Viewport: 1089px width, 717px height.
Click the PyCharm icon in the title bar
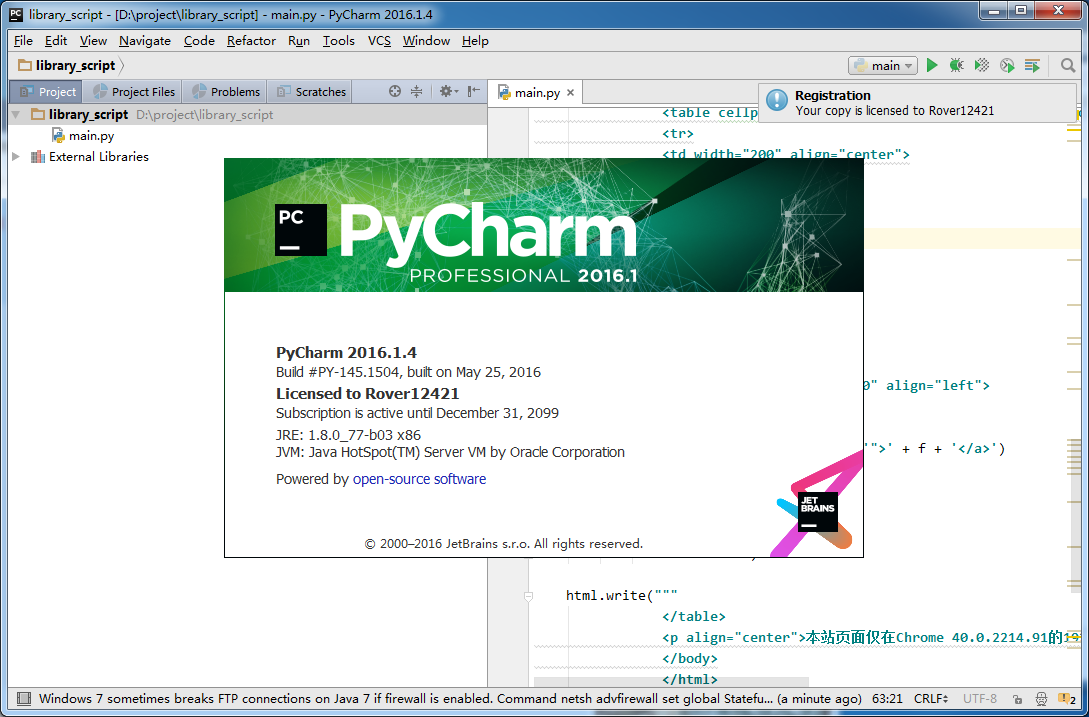point(15,14)
